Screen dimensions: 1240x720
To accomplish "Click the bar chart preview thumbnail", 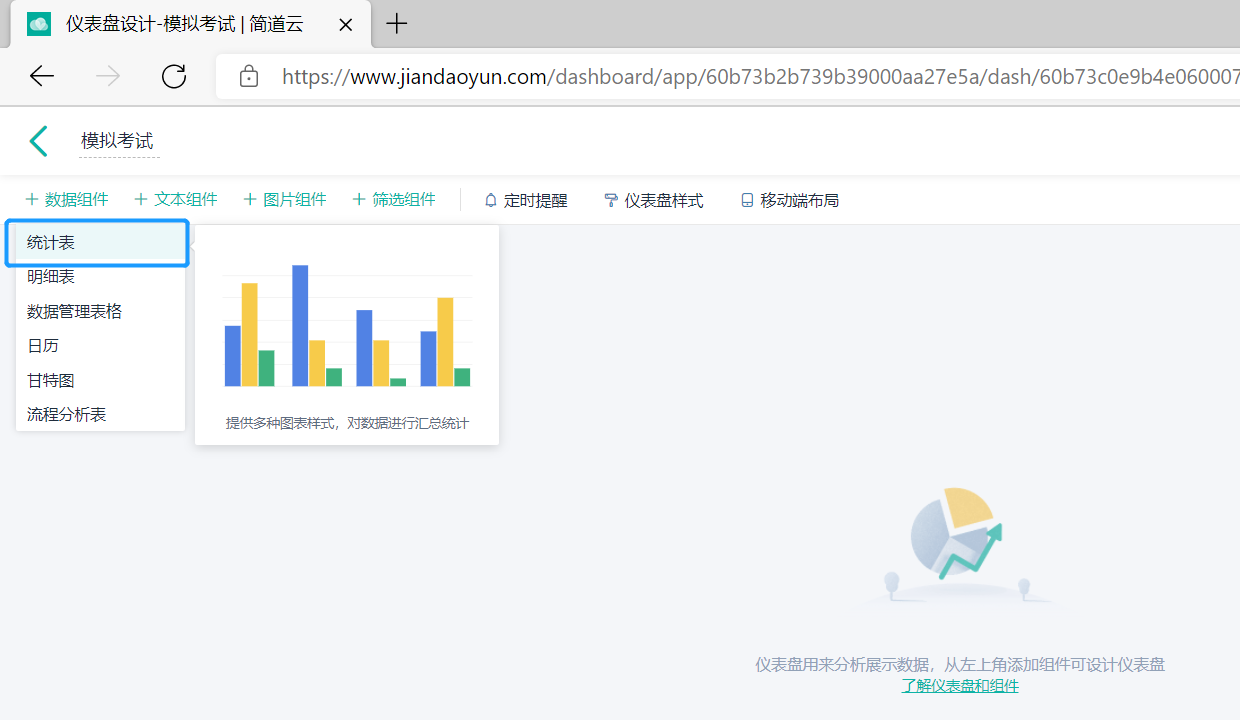I will tap(347, 326).
